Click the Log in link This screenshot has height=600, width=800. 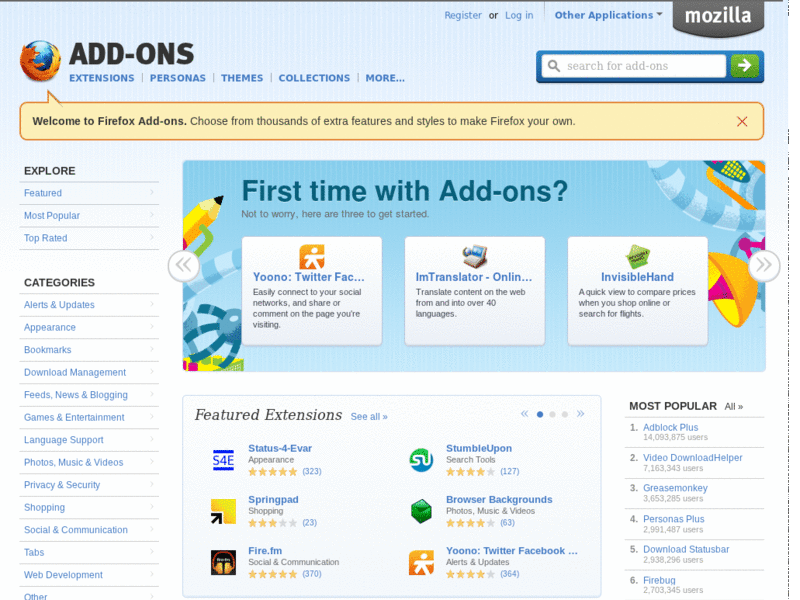tap(519, 15)
